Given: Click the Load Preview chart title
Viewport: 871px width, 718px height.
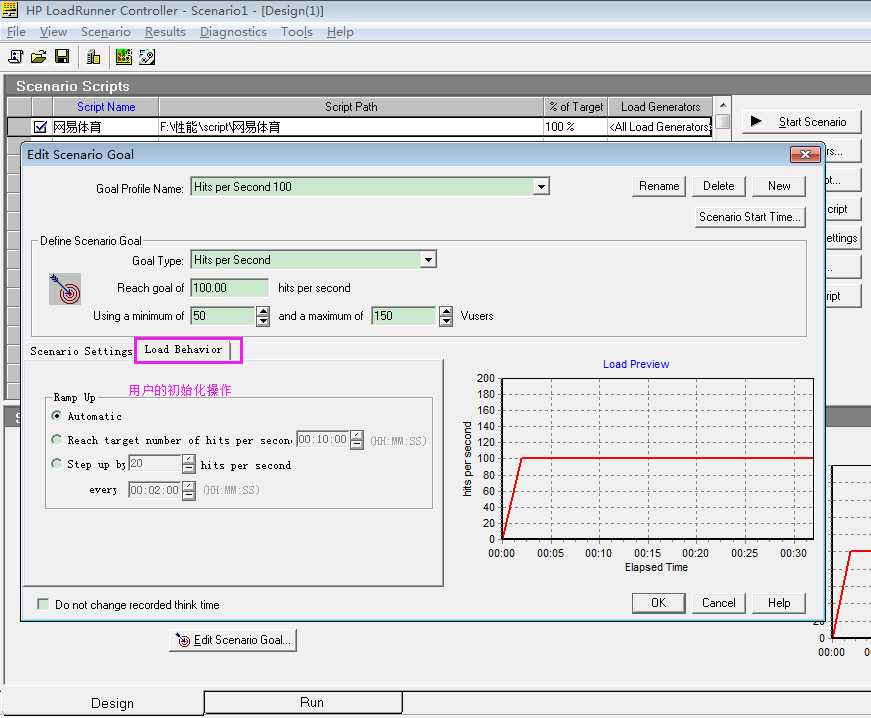Looking at the screenshot, I should pyautogui.click(x=635, y=364).
